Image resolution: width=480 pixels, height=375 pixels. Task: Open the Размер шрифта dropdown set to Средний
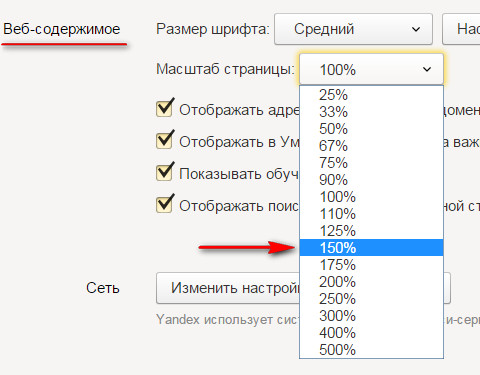[353, 29]
